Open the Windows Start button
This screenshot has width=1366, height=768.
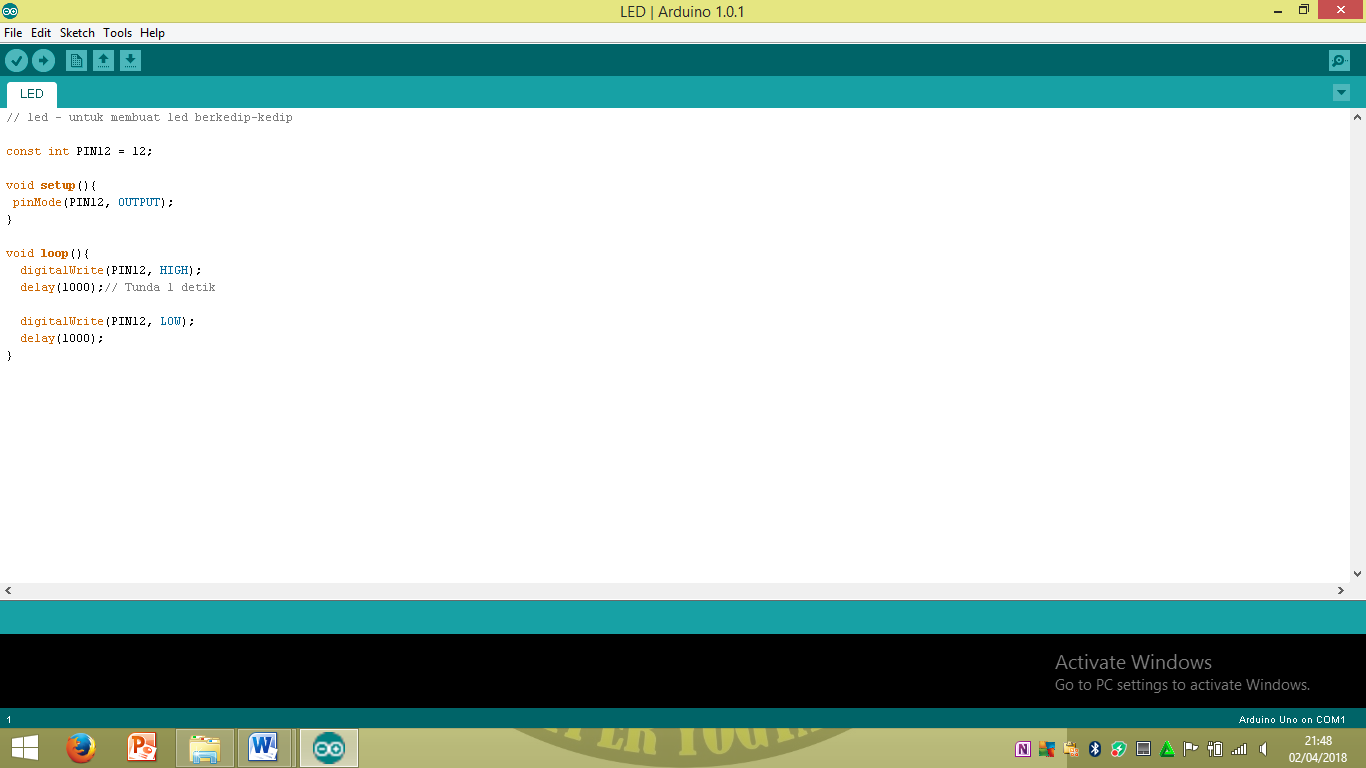pyautogui.click(x=25, y=748)
